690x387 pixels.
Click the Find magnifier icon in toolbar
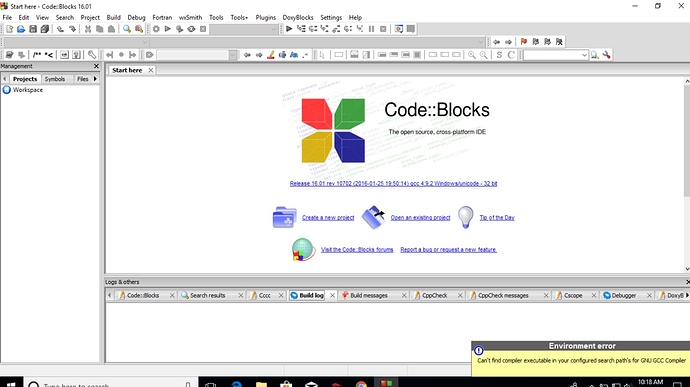click(127, 29)
